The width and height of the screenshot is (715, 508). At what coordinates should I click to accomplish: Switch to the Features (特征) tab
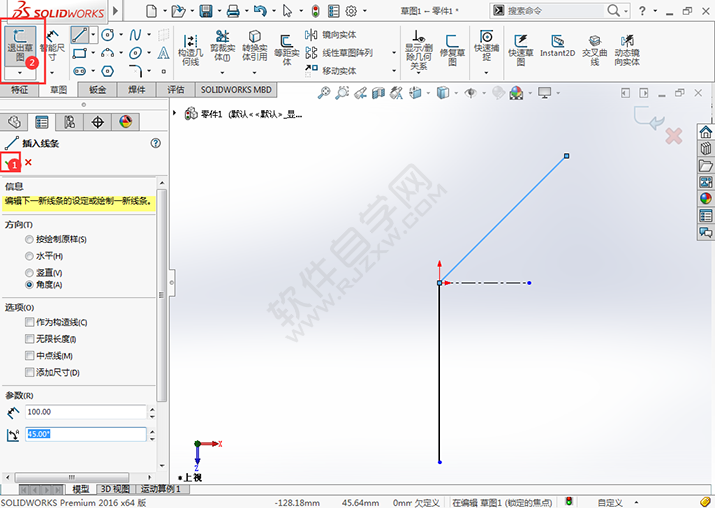19,90
